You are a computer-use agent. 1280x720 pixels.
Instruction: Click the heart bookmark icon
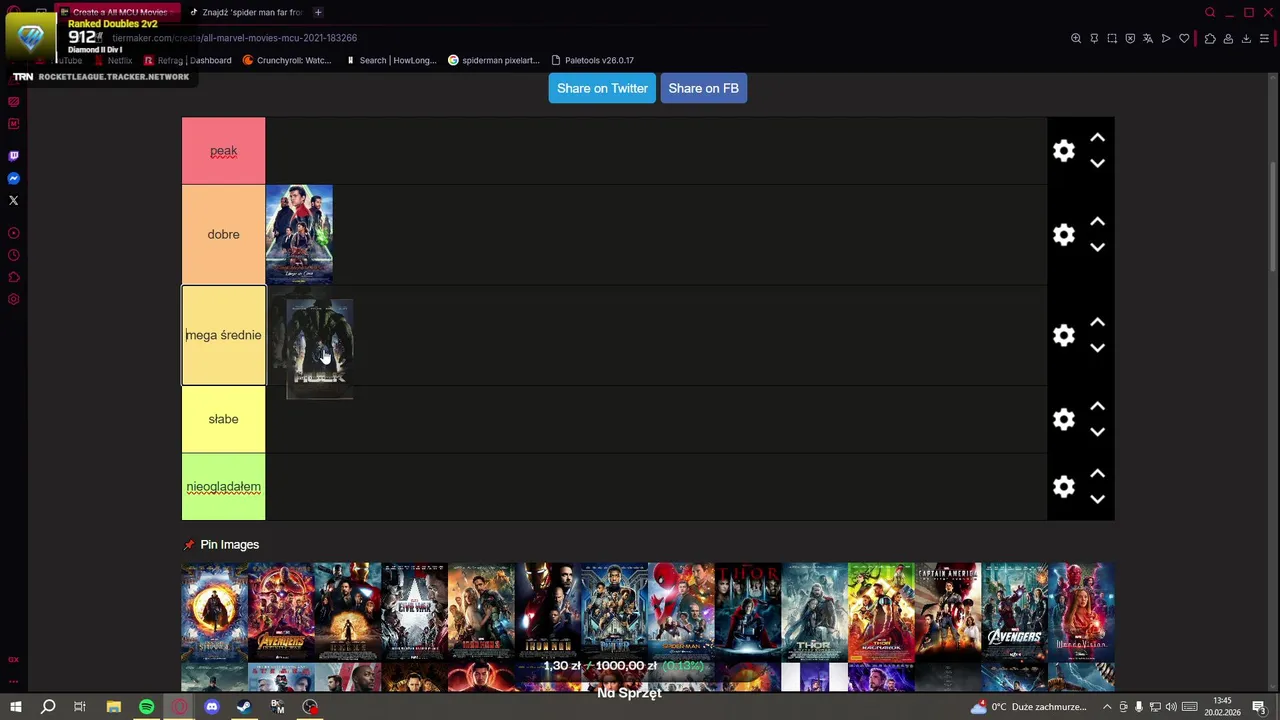pyautogui.click(x=1184, y=39)
